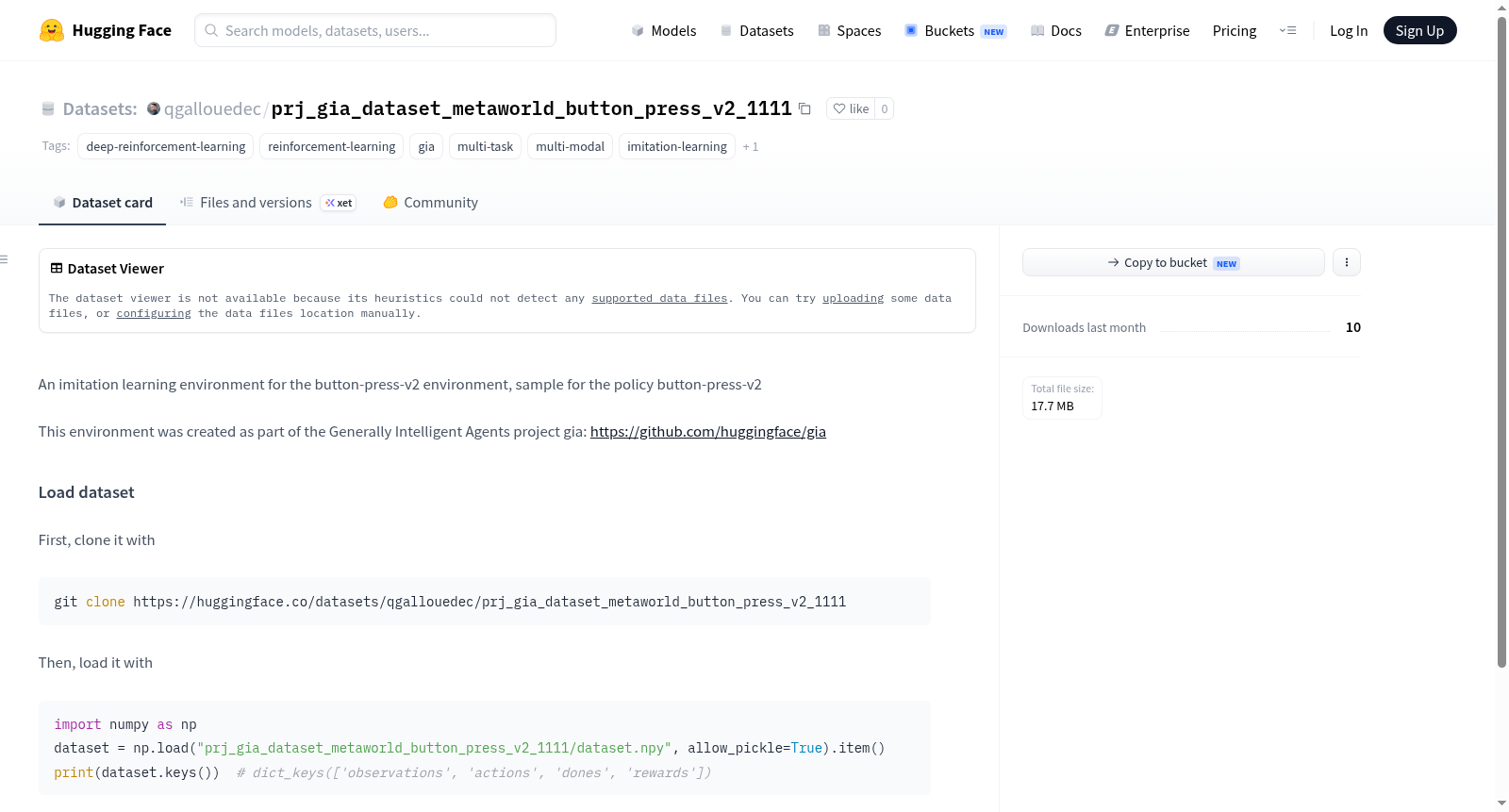Click the dataset owner avatar icon
Image resolution: width=1509 pixels, height=812 pixels.
[154, 108]
